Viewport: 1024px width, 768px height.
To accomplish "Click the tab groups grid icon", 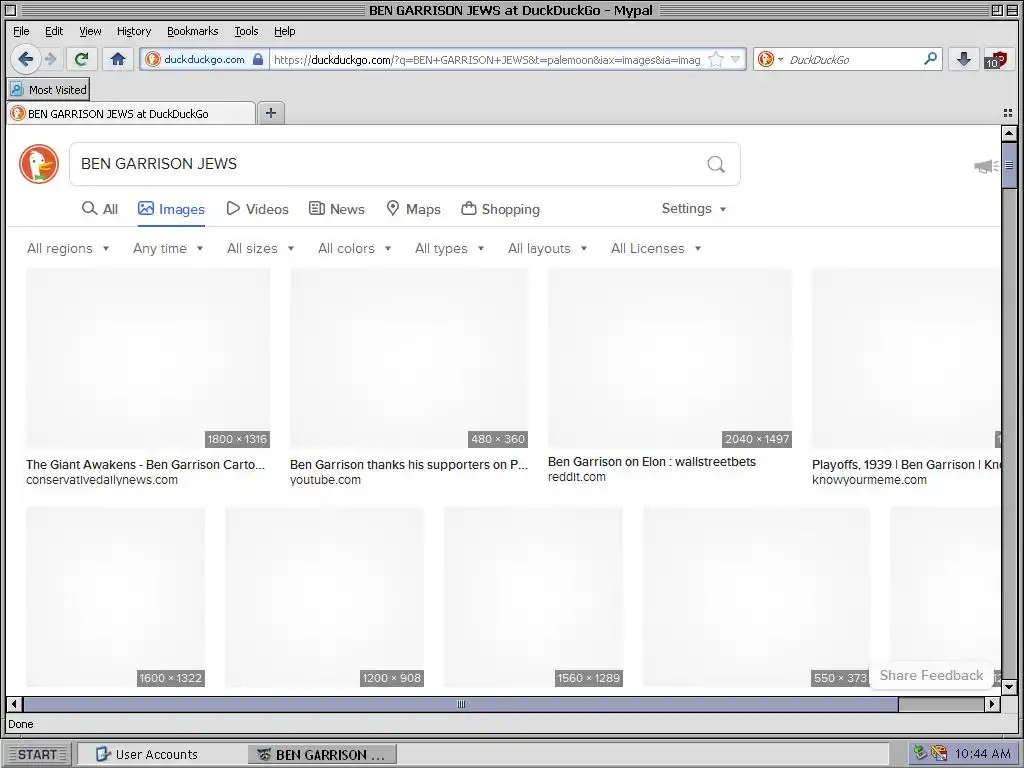I will (x=1008, y=113).
